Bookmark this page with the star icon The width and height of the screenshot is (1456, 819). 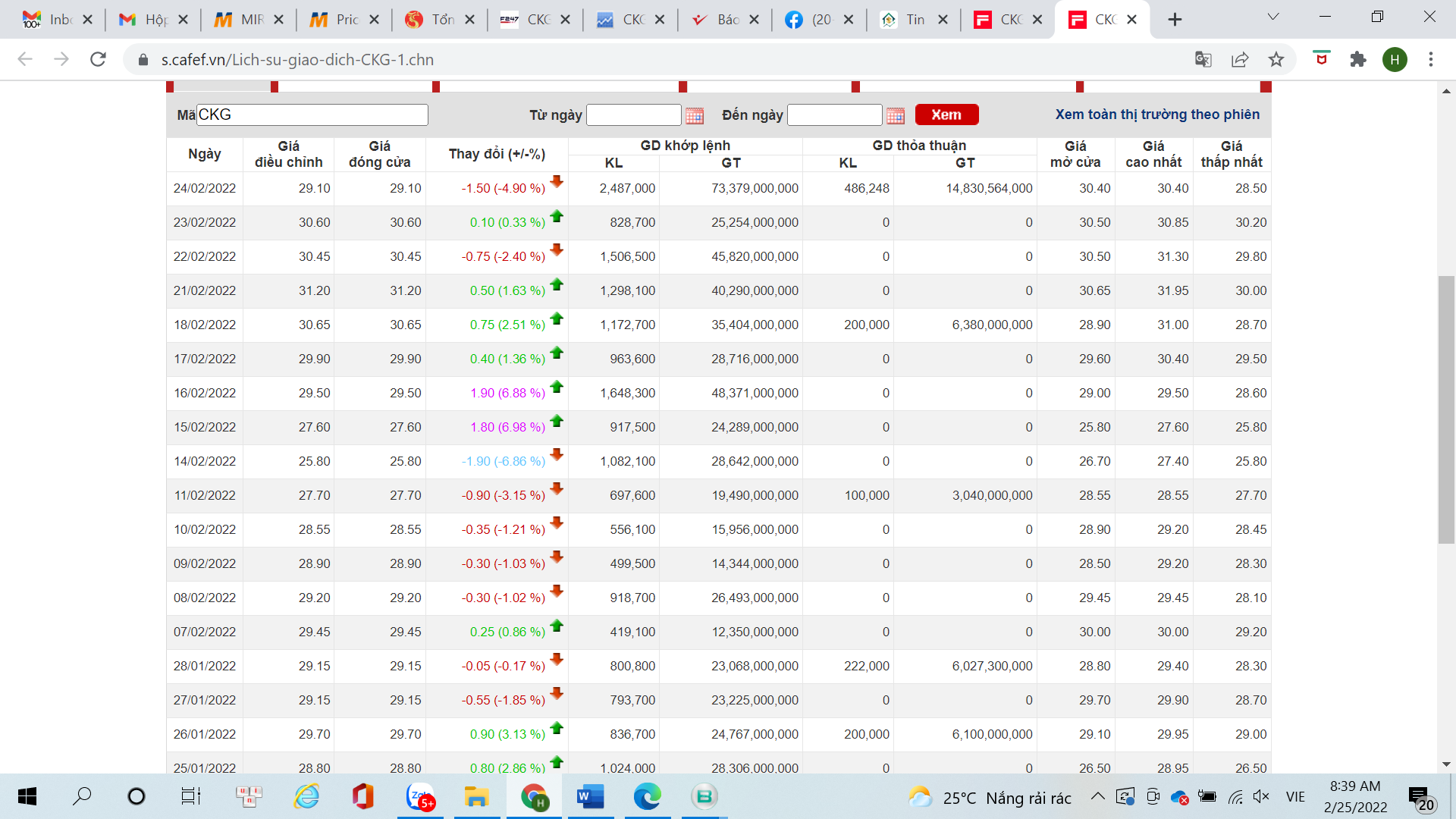(x=1276, y=59)
